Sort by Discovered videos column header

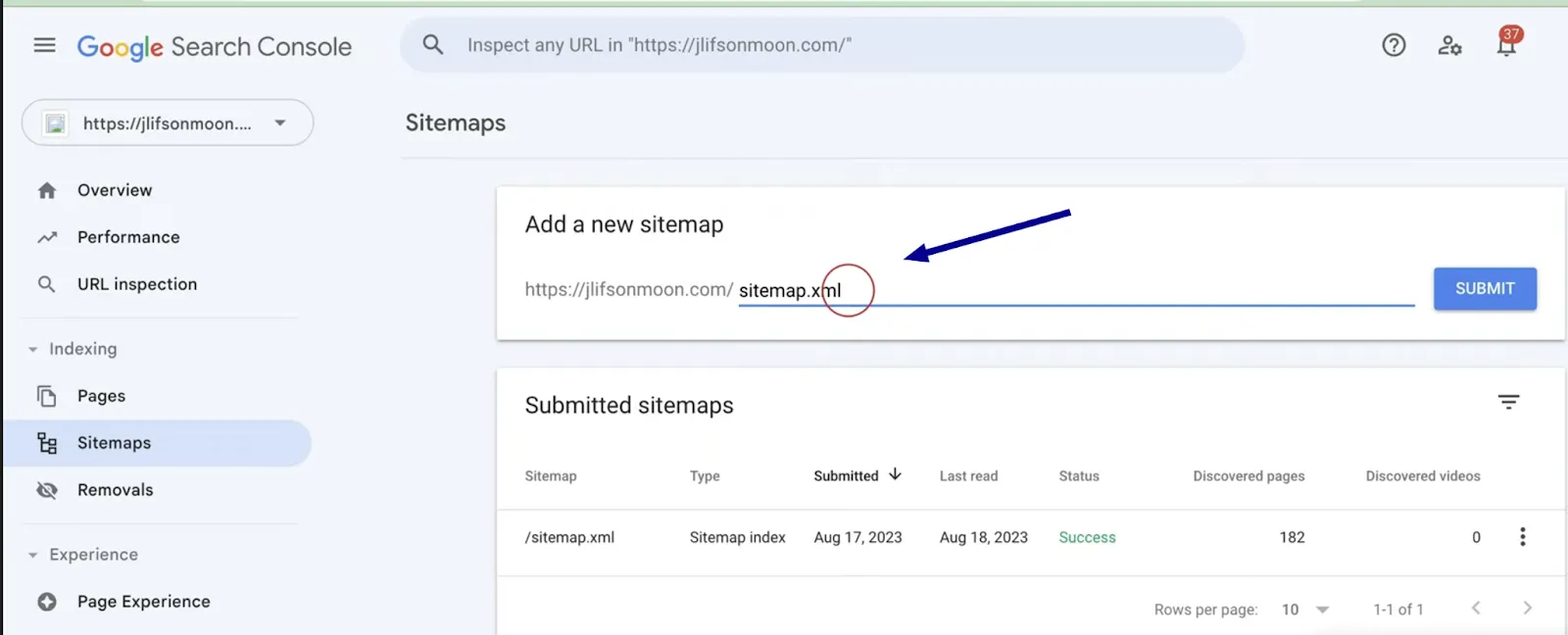(x=1423, y=476)
